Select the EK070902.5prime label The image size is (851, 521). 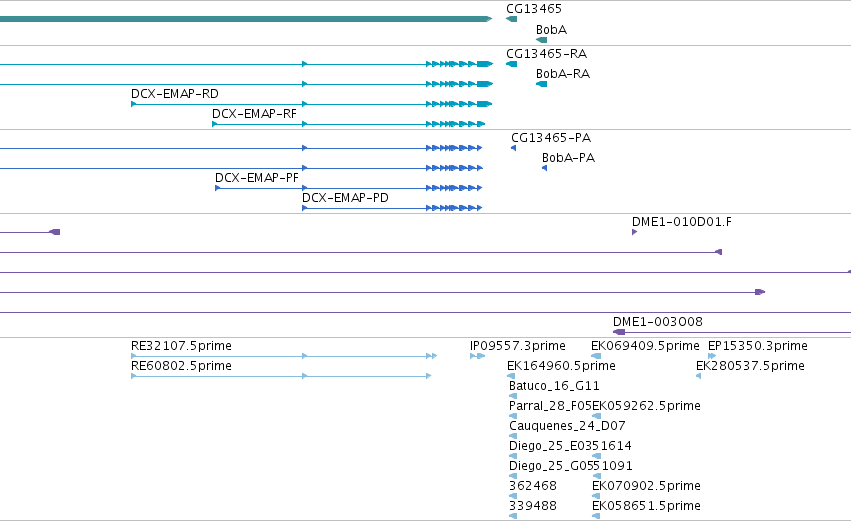tap(646, 486)
